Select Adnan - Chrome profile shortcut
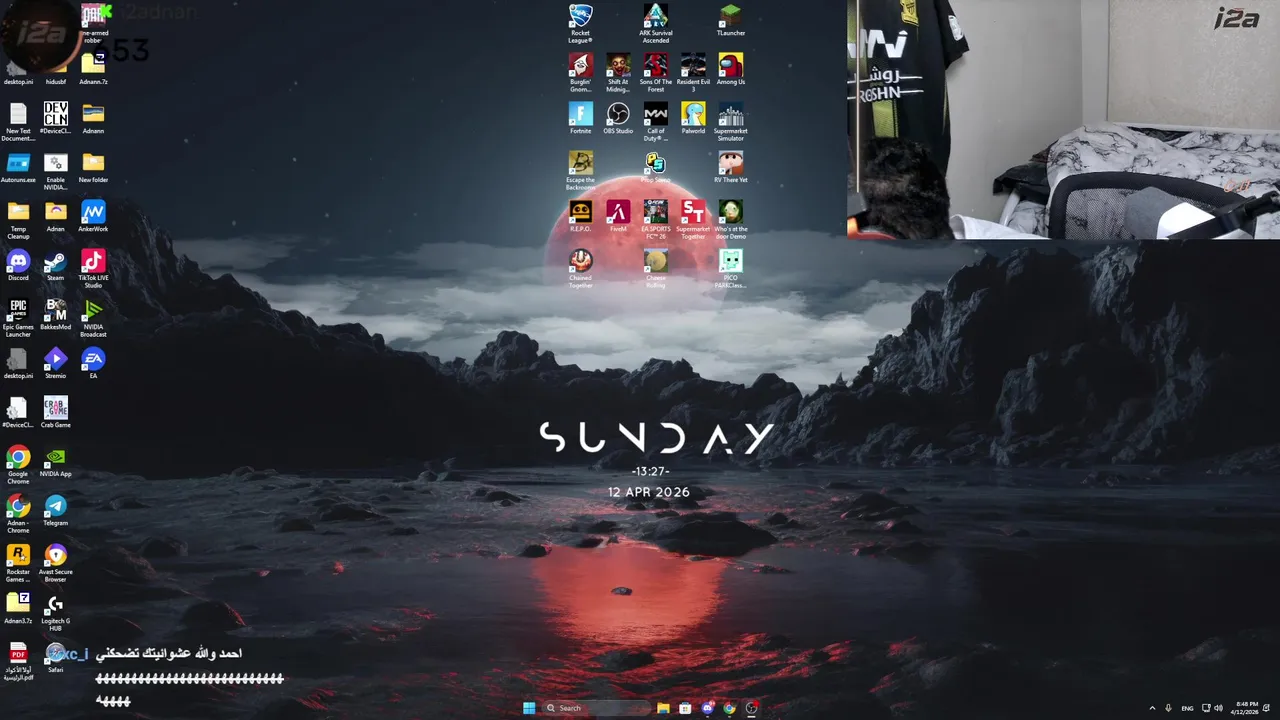1280x720 pixels. click(x=18, y=513)
